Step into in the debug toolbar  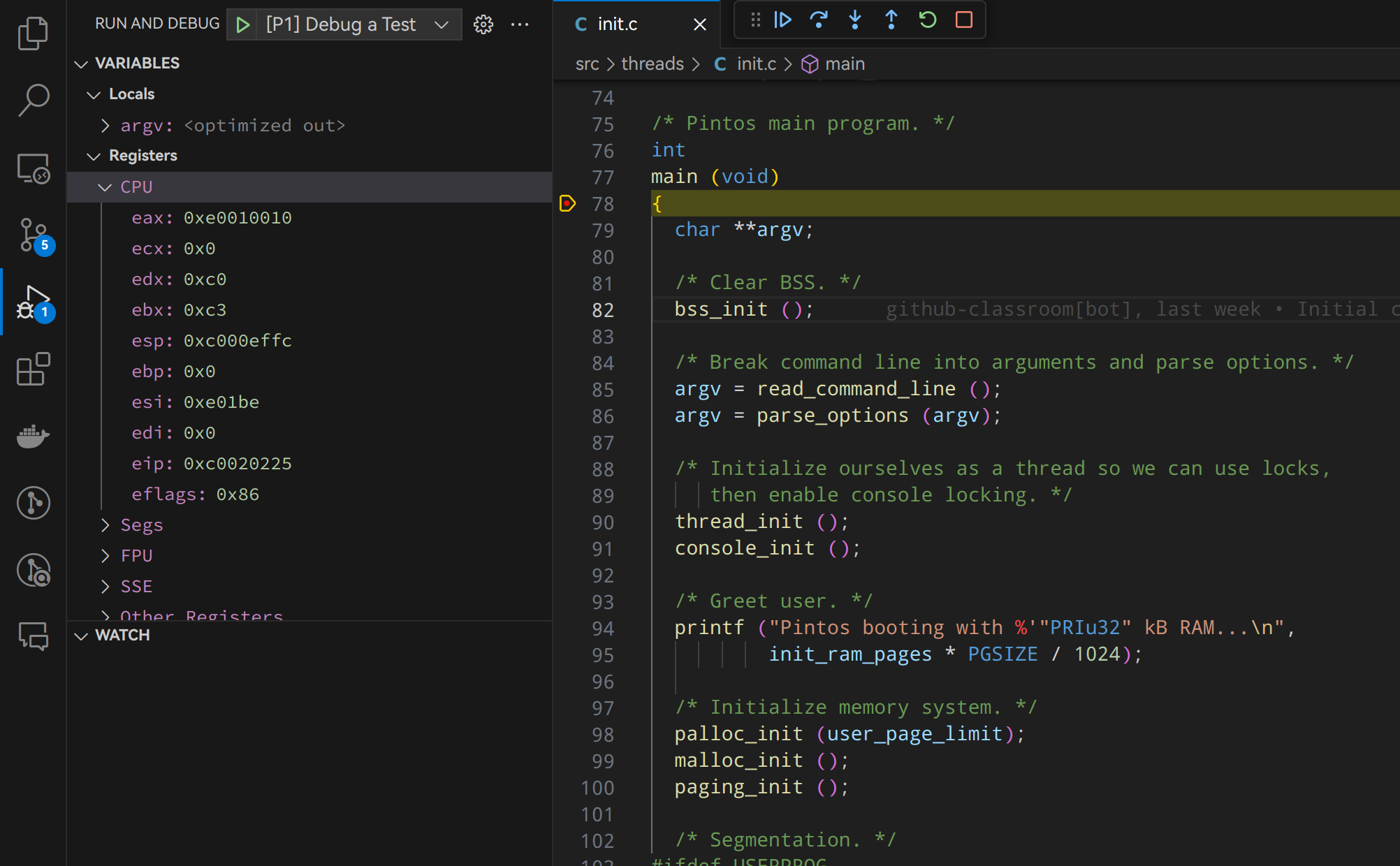click(855, 20)
